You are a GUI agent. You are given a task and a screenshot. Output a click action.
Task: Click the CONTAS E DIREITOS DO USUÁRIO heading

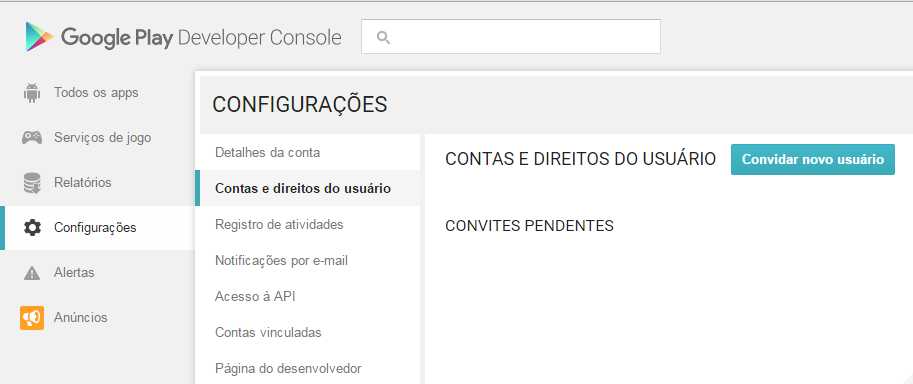pyautogui.click(x=581, y=159)
